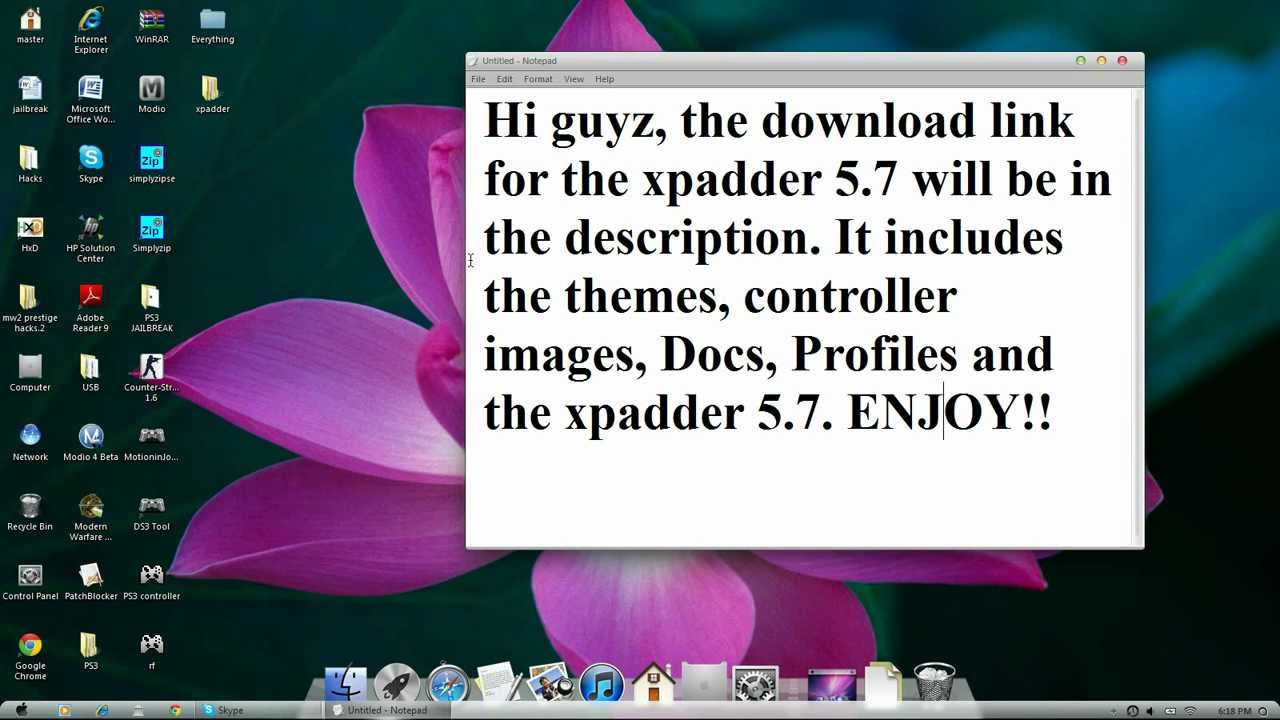The height and width of the screenshot is (720, 1280).
Task: Open Internet Explorer pinned on the taskbar
Action: [x=102, y=710]
